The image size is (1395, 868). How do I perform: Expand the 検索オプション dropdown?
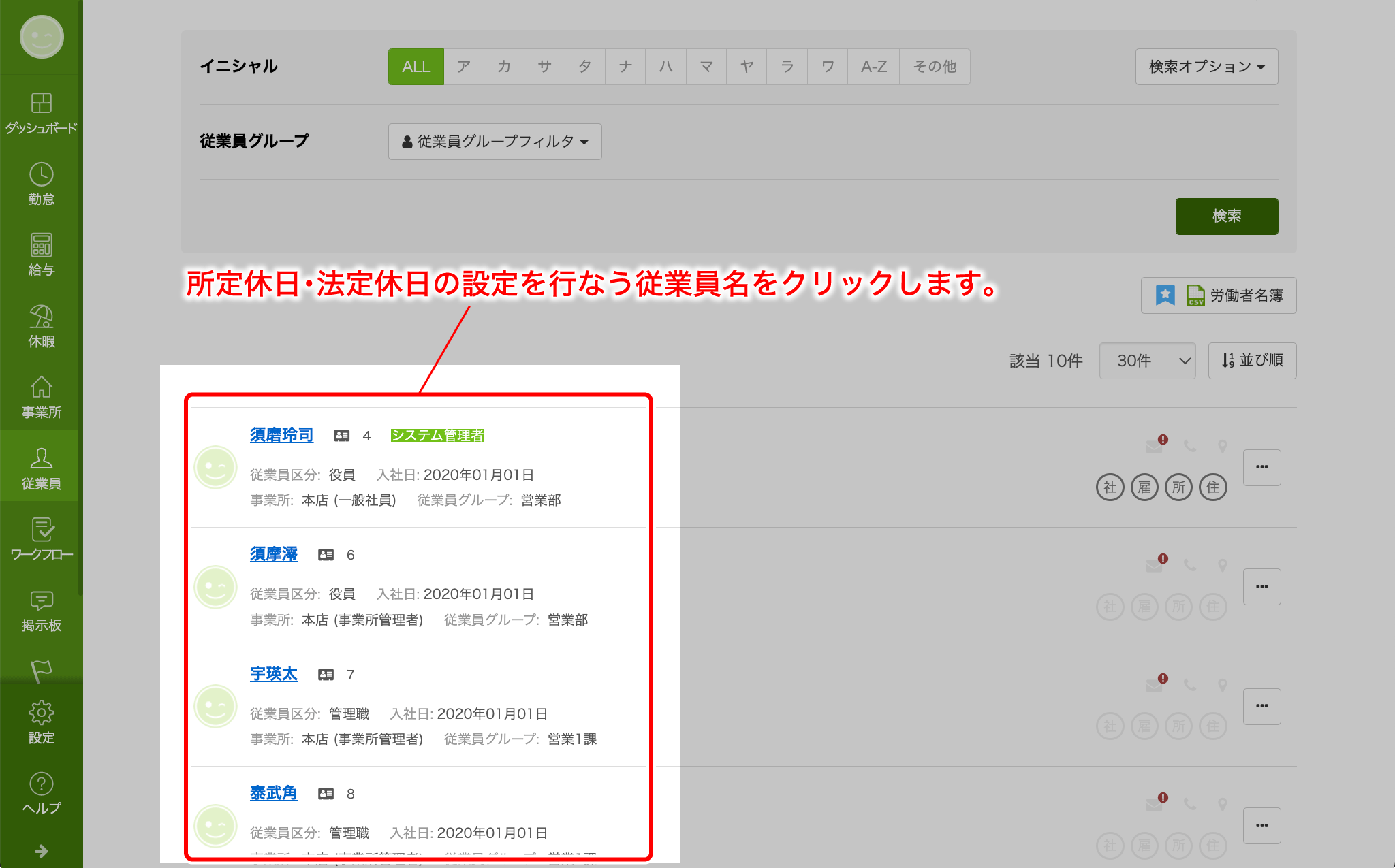1206,67
